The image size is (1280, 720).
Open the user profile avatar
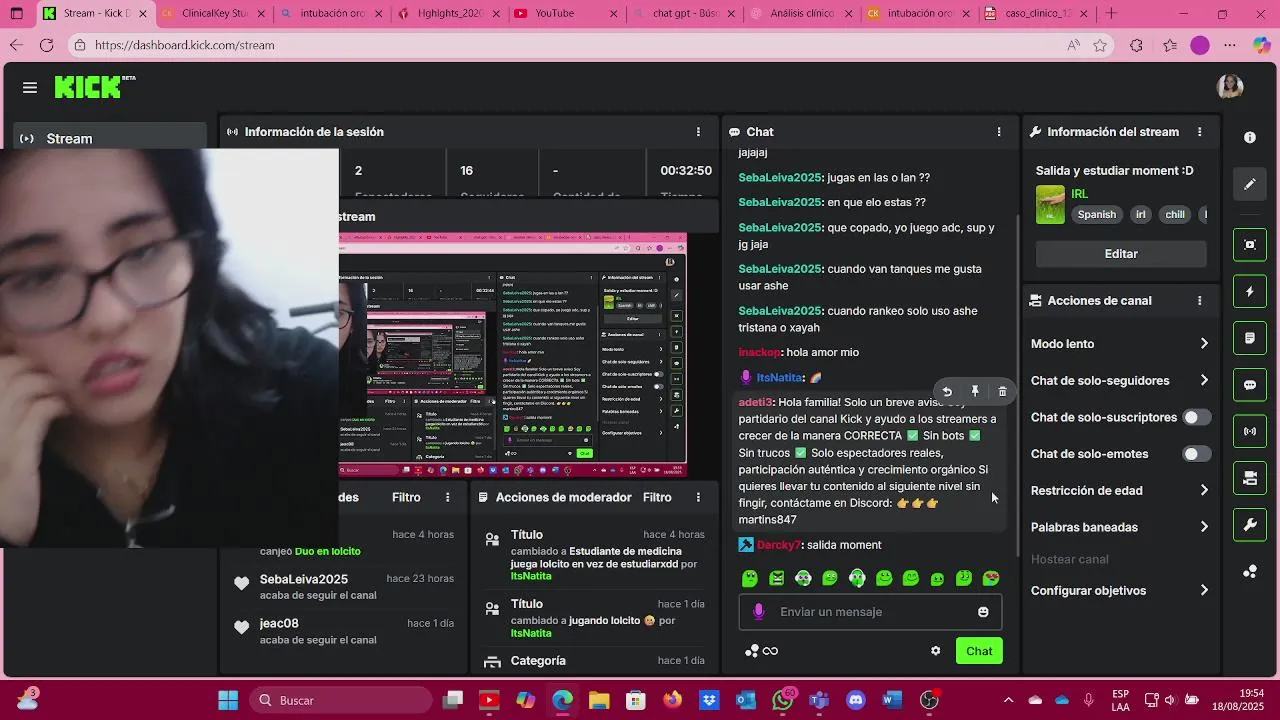[x=1230, y=87]
